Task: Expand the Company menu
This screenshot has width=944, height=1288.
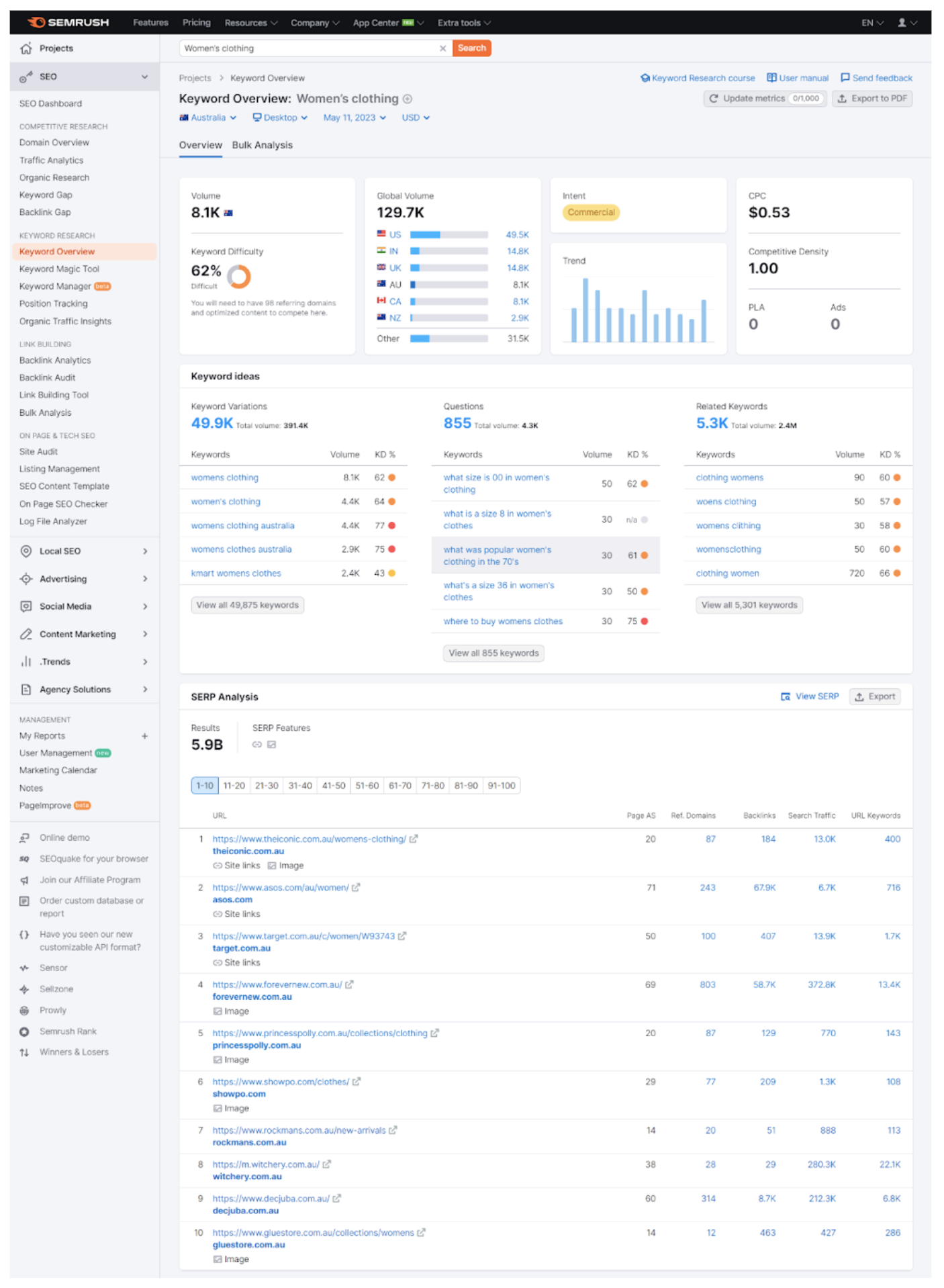Action: pyautogui.click(x=314, y=23)
